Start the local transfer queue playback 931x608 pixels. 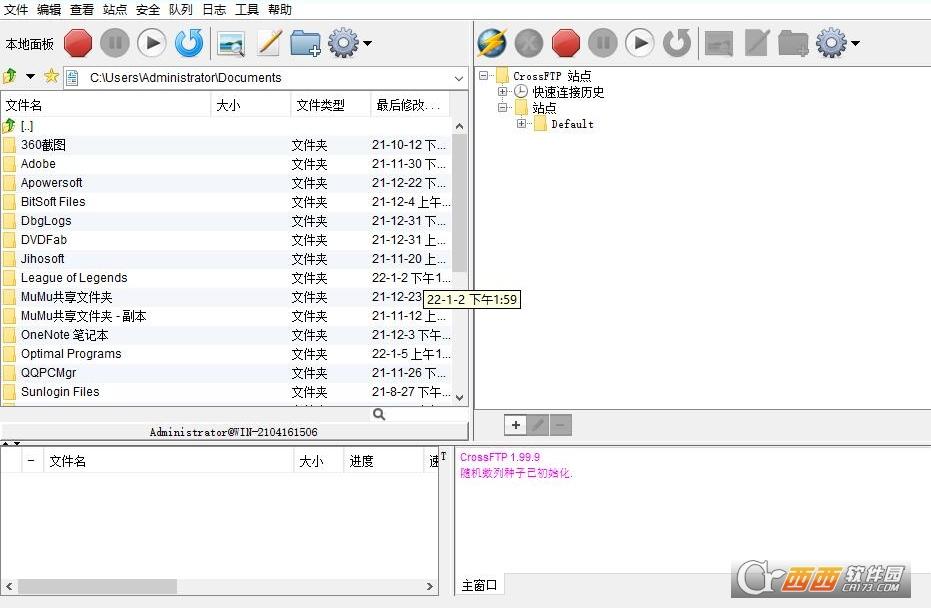pos(151,43)
